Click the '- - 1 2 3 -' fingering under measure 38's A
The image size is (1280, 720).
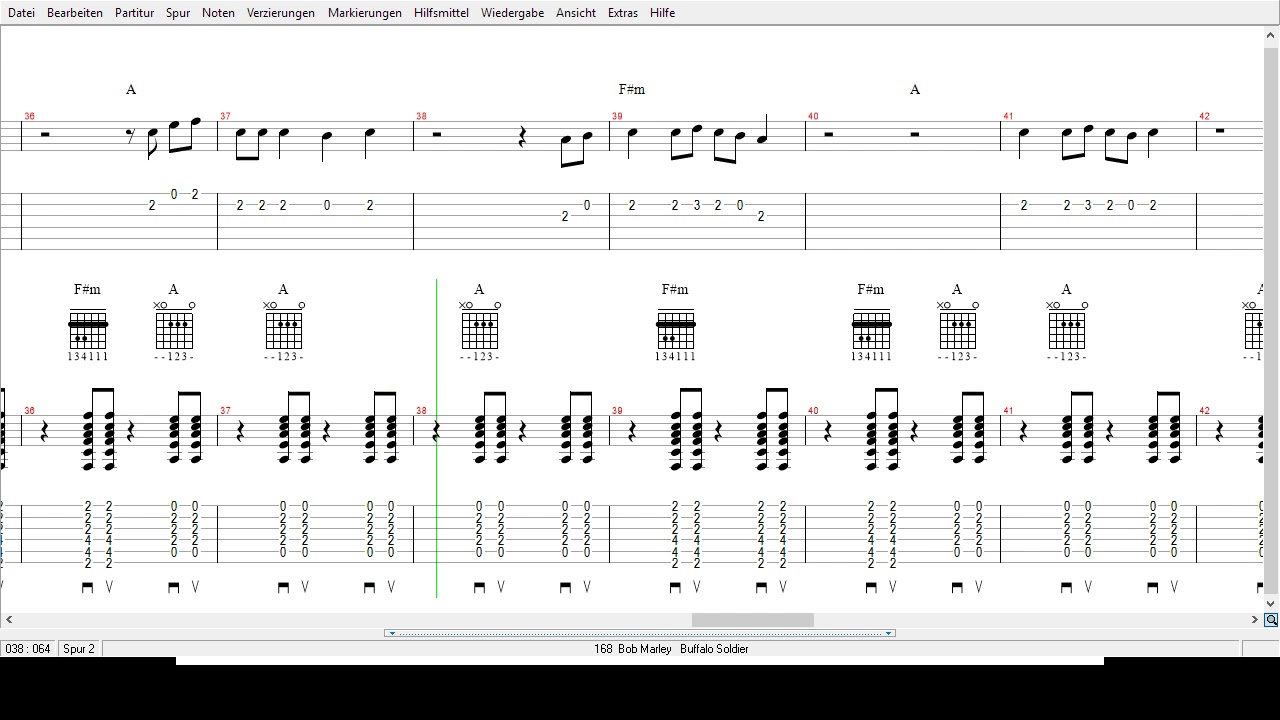coord(480,357)
